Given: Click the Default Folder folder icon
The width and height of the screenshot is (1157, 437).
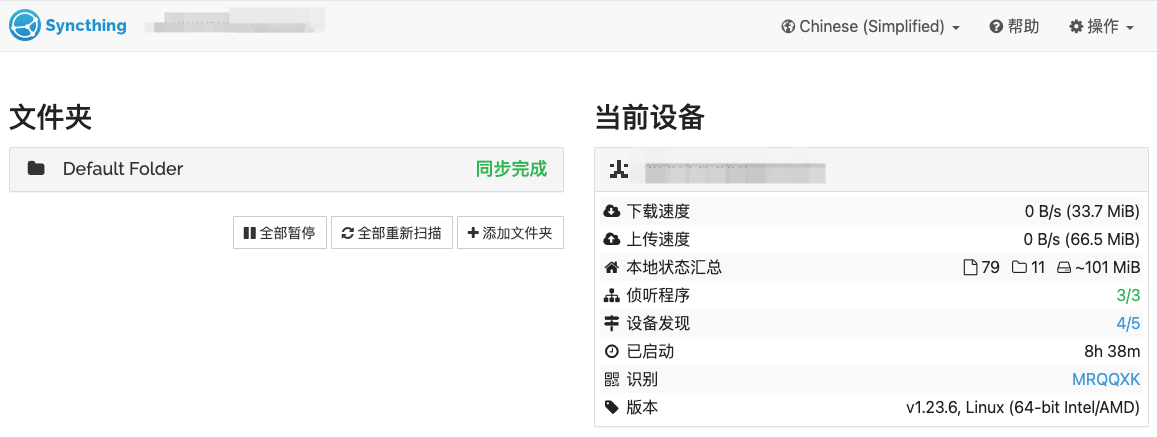Looking at the screenshot, I should tap(37, 169).
